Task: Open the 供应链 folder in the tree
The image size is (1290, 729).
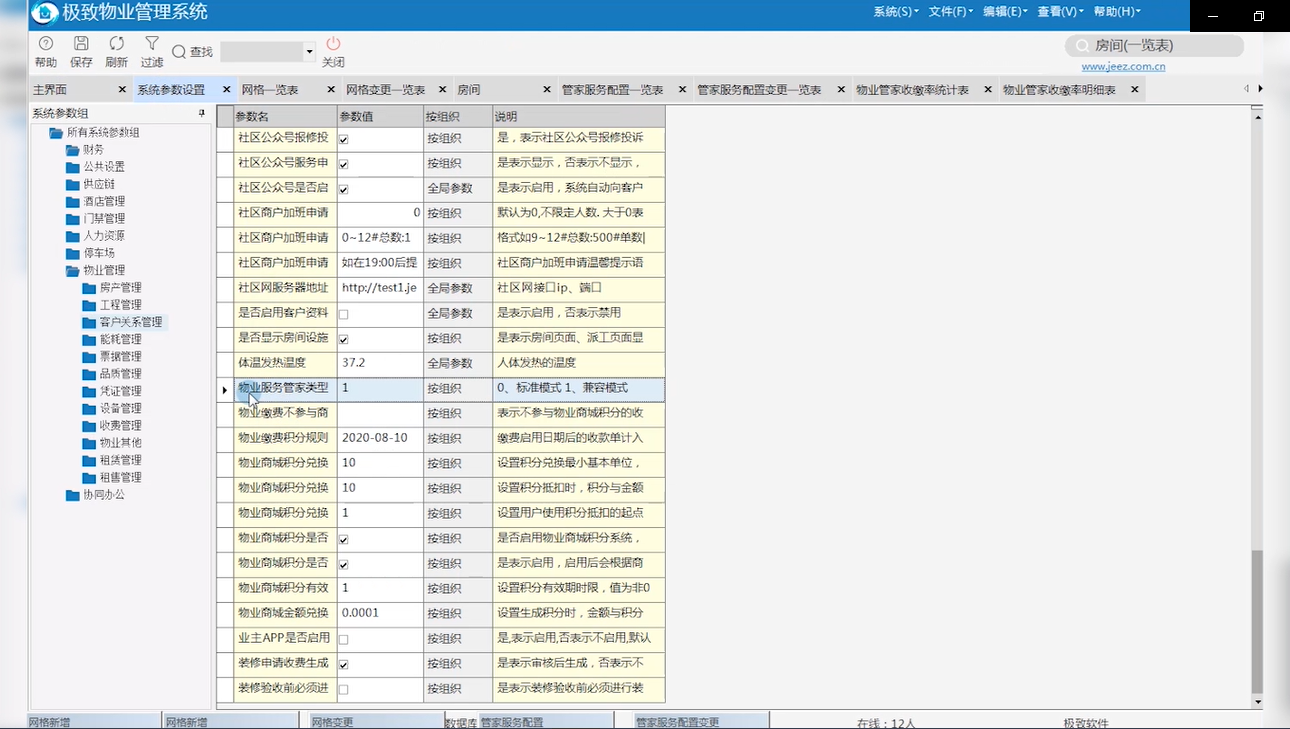Action: click(x=90, y=184)
